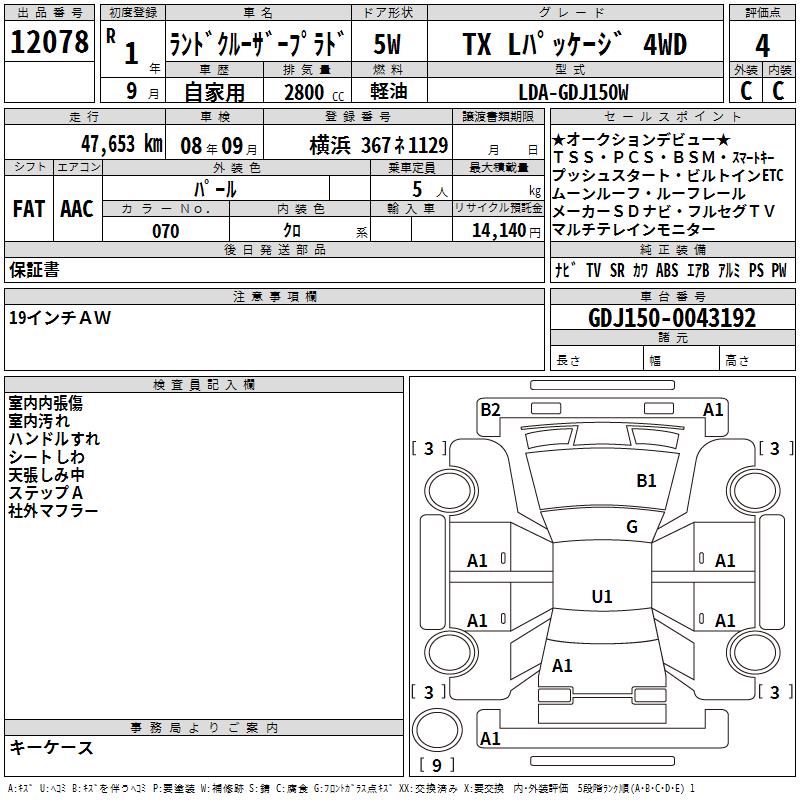The width and height of the screenshot is (800, 800).
Task: Click model code LDA-GDJ150W
Action: click(x=574, y=92)
